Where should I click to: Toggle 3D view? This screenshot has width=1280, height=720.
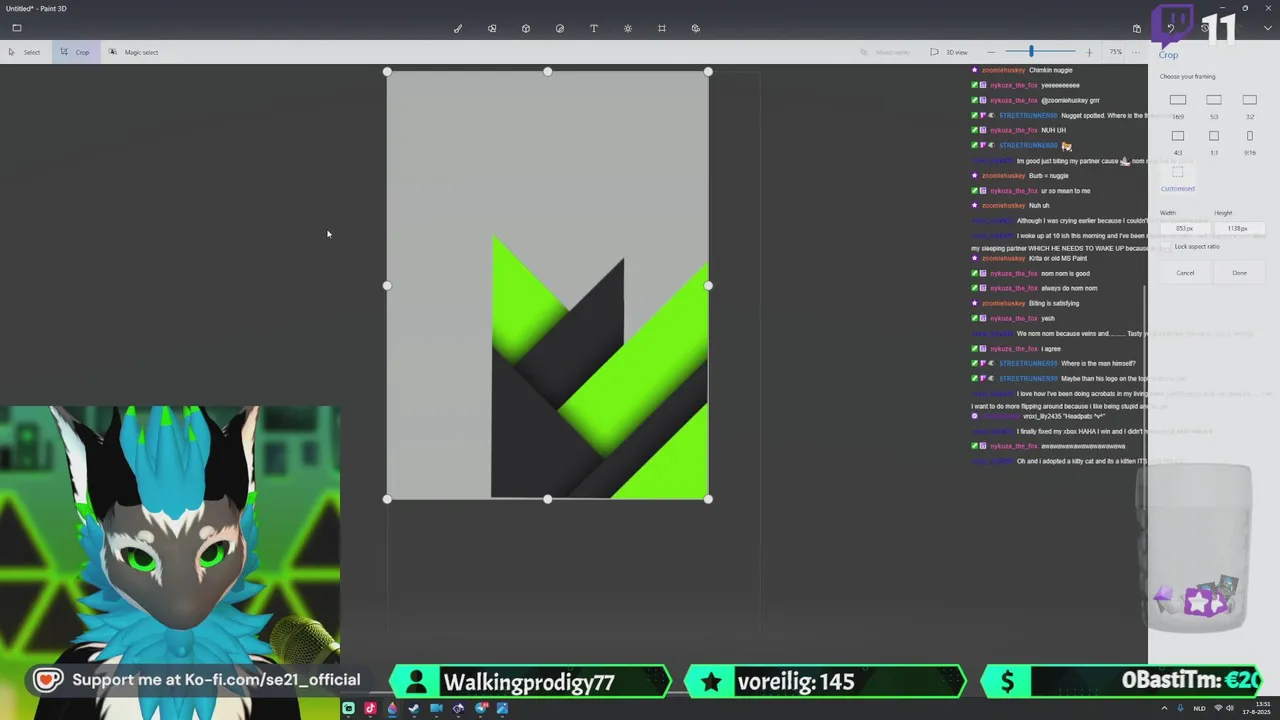pyautogui.click(x=949, y=52)
